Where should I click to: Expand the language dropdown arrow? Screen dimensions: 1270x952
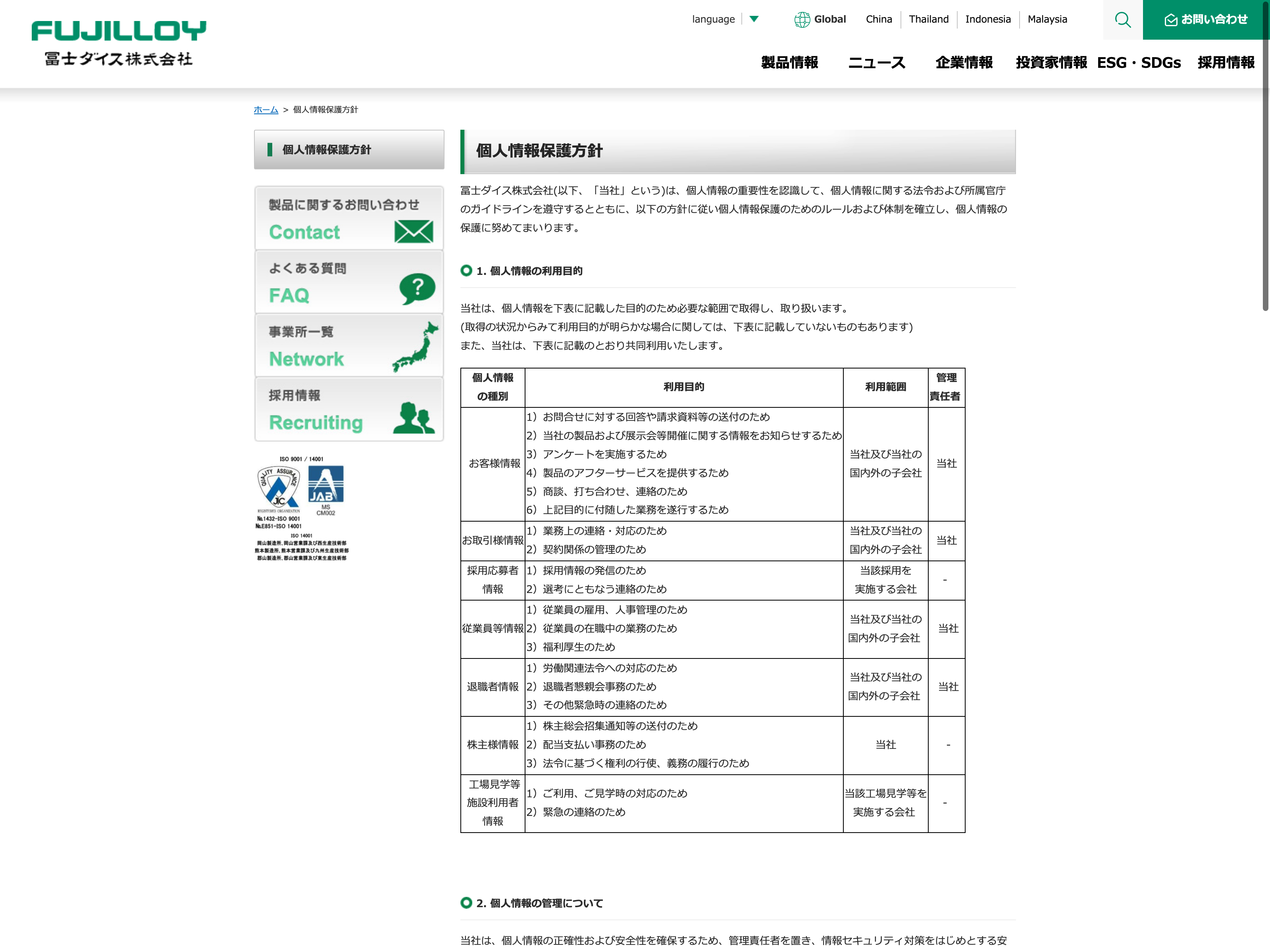[754, 19]
